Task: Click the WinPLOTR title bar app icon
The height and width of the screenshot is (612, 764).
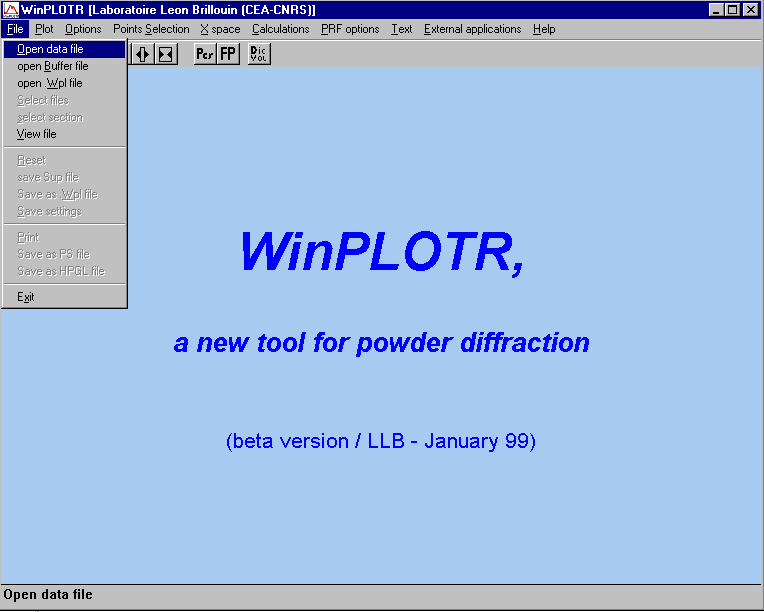Action: click(x=11, y=10)
